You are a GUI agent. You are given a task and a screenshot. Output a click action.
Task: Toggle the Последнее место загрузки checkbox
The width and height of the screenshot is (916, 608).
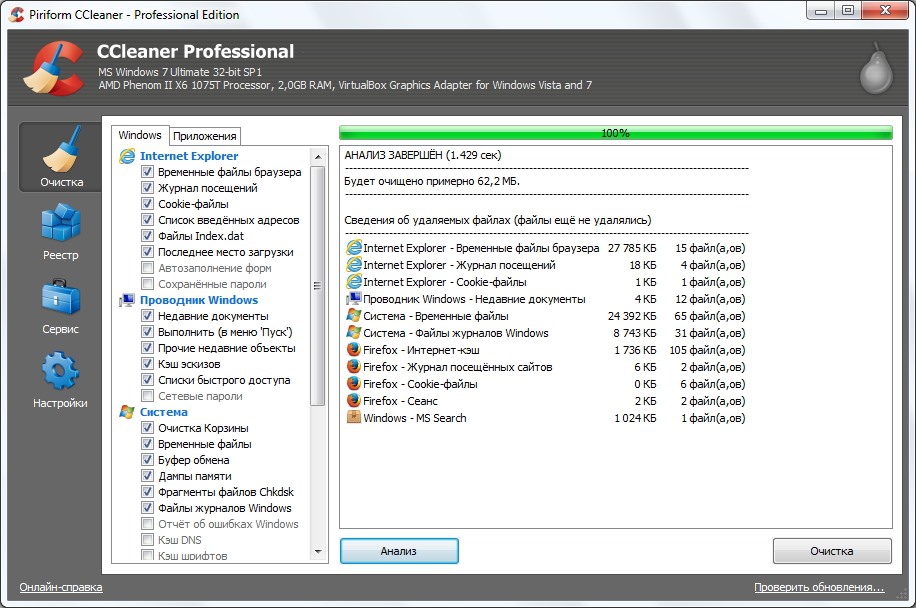[x=148, y=252]
